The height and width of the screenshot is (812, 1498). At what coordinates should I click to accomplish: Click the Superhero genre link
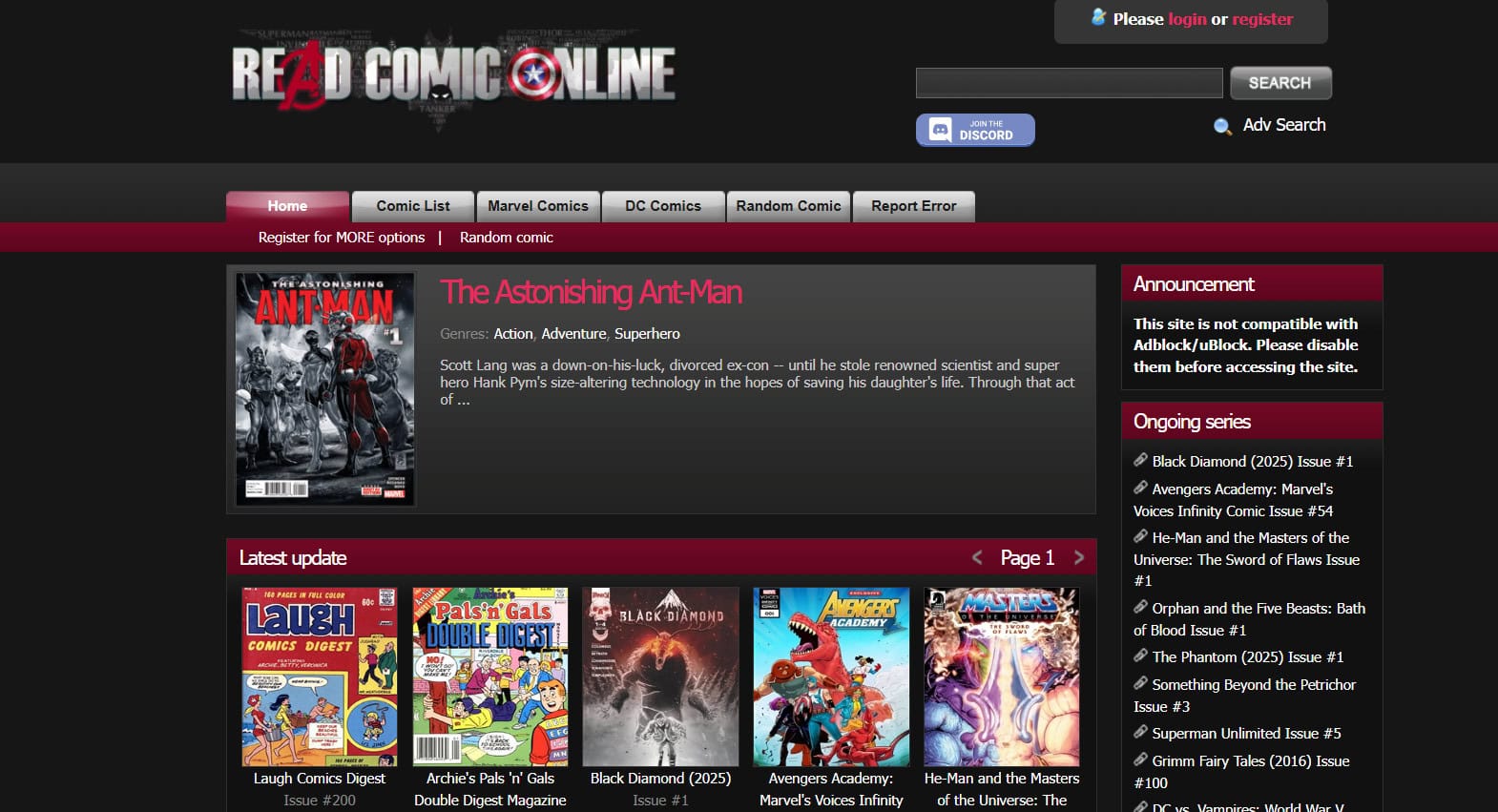point(647,334)
